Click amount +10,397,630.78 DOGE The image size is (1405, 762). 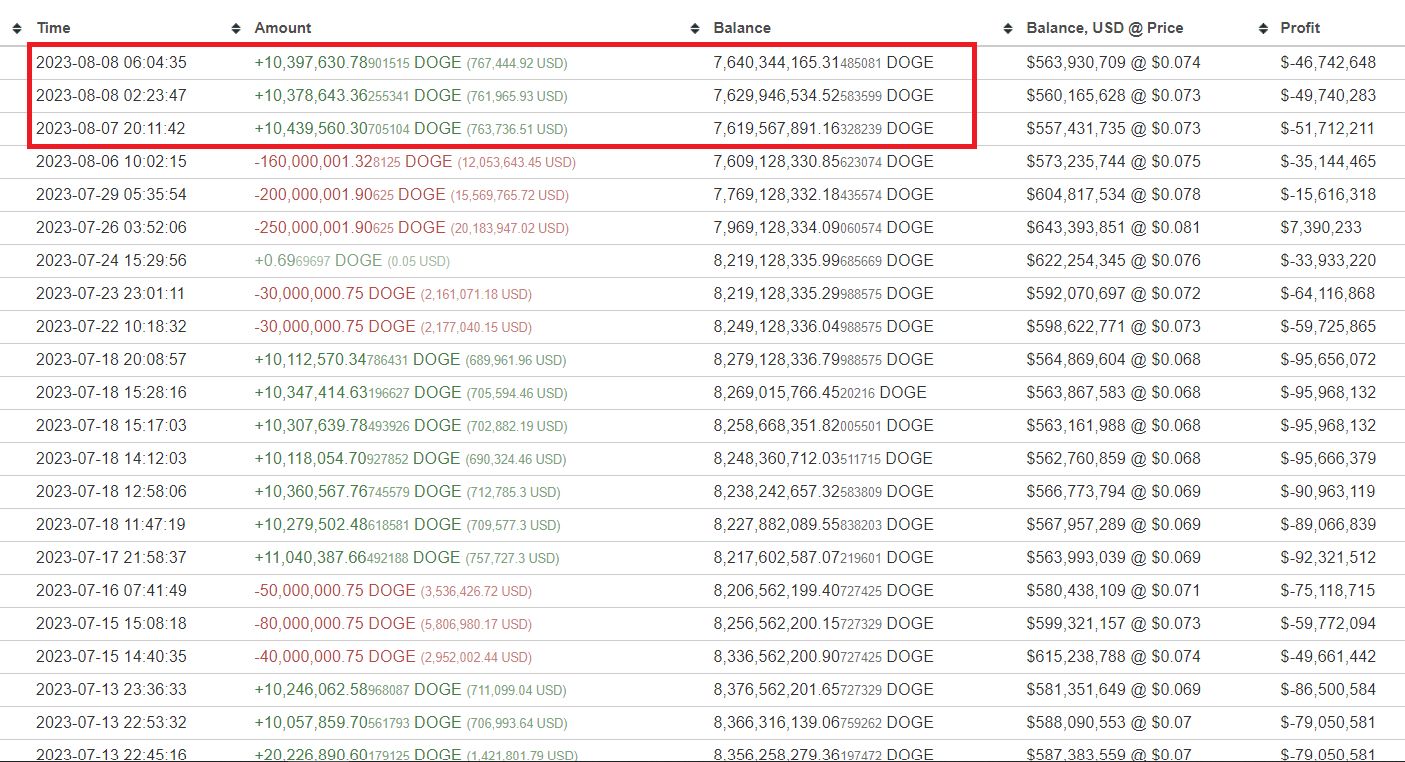click(358, 62)
